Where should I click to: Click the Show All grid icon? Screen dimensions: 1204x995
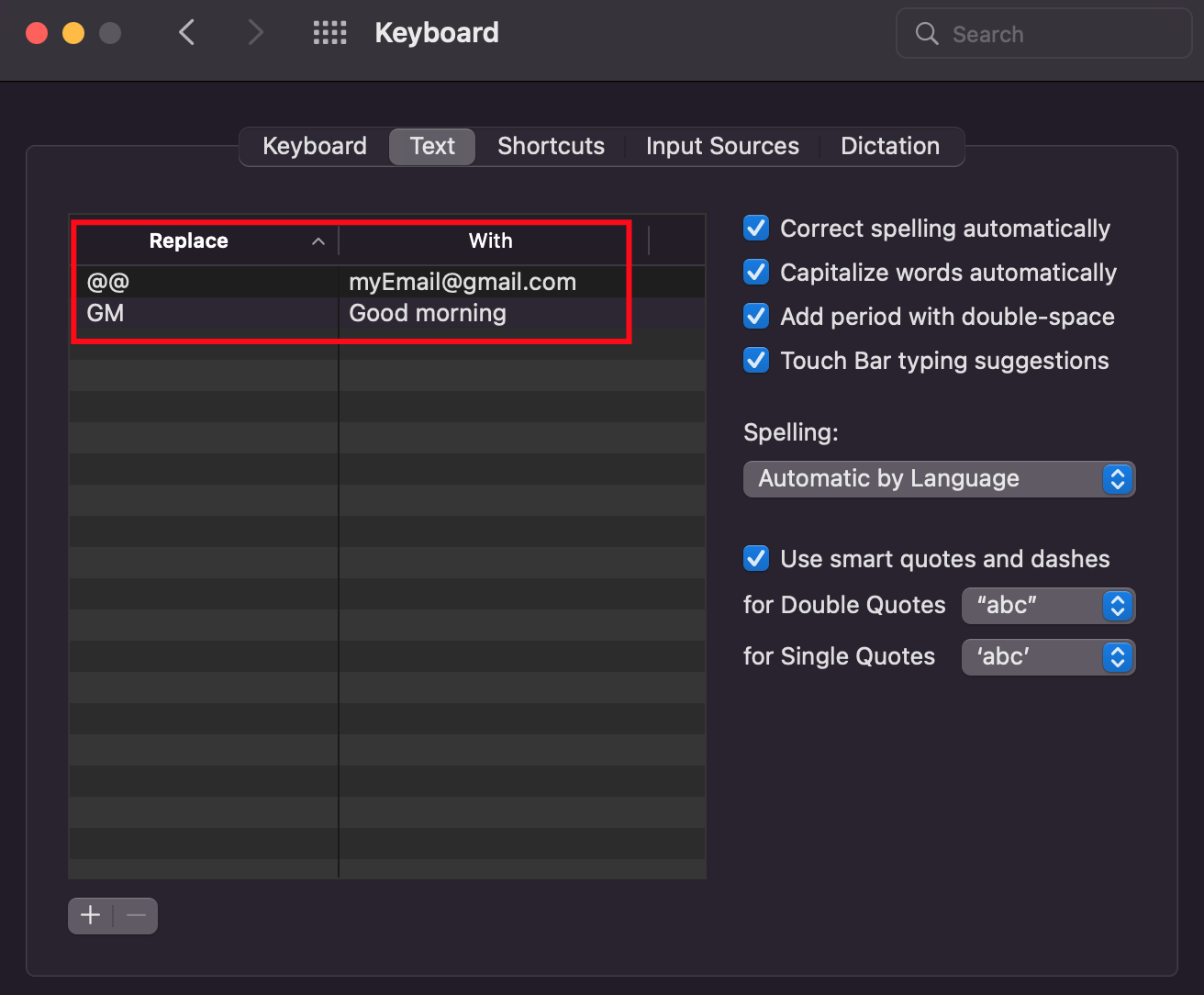tap(329, 33)
